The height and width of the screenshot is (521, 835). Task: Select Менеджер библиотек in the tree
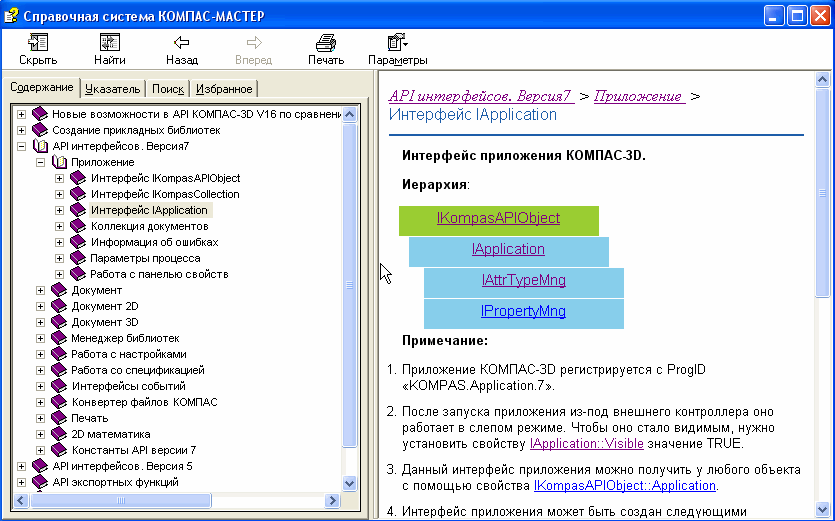click(125, 338)
